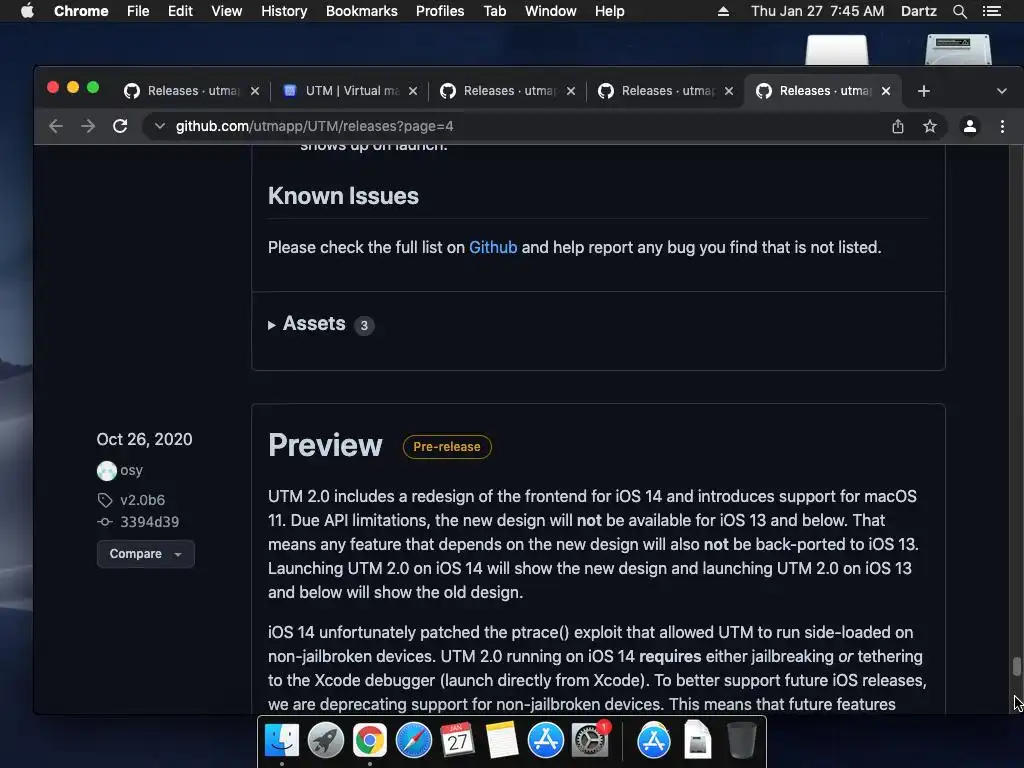Open Calendar from the Dock

(458, 741)
